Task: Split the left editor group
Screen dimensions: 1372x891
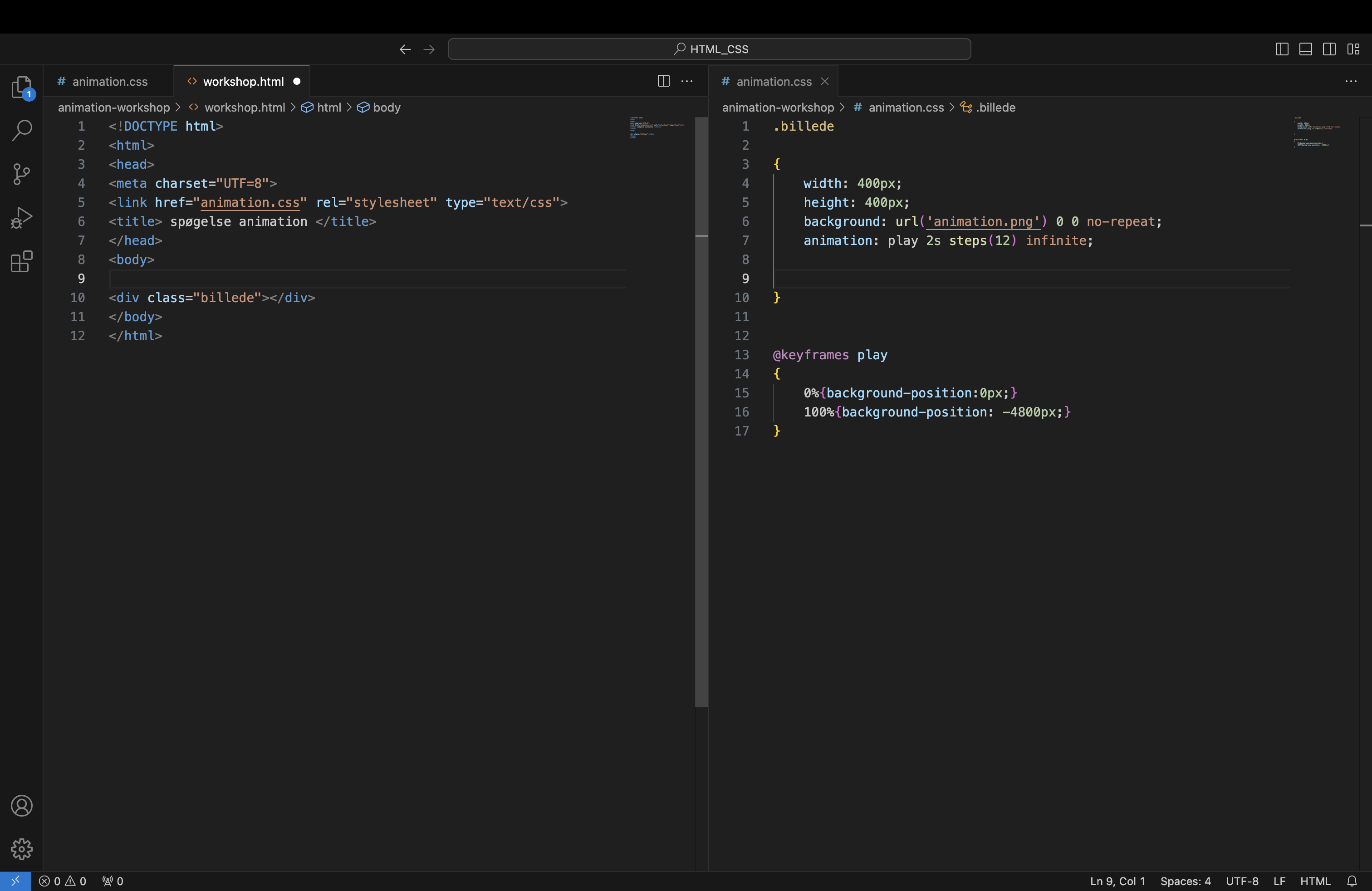Action: (663, 81)
